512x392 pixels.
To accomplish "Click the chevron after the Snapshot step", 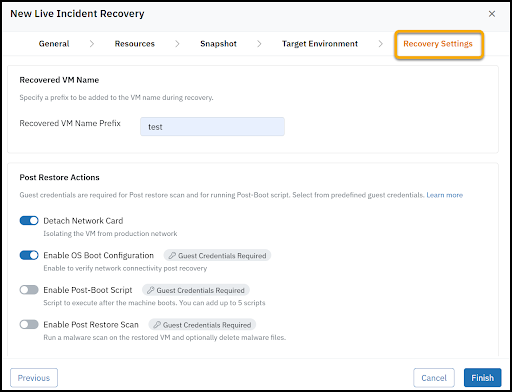I will (x=259, y=44).
